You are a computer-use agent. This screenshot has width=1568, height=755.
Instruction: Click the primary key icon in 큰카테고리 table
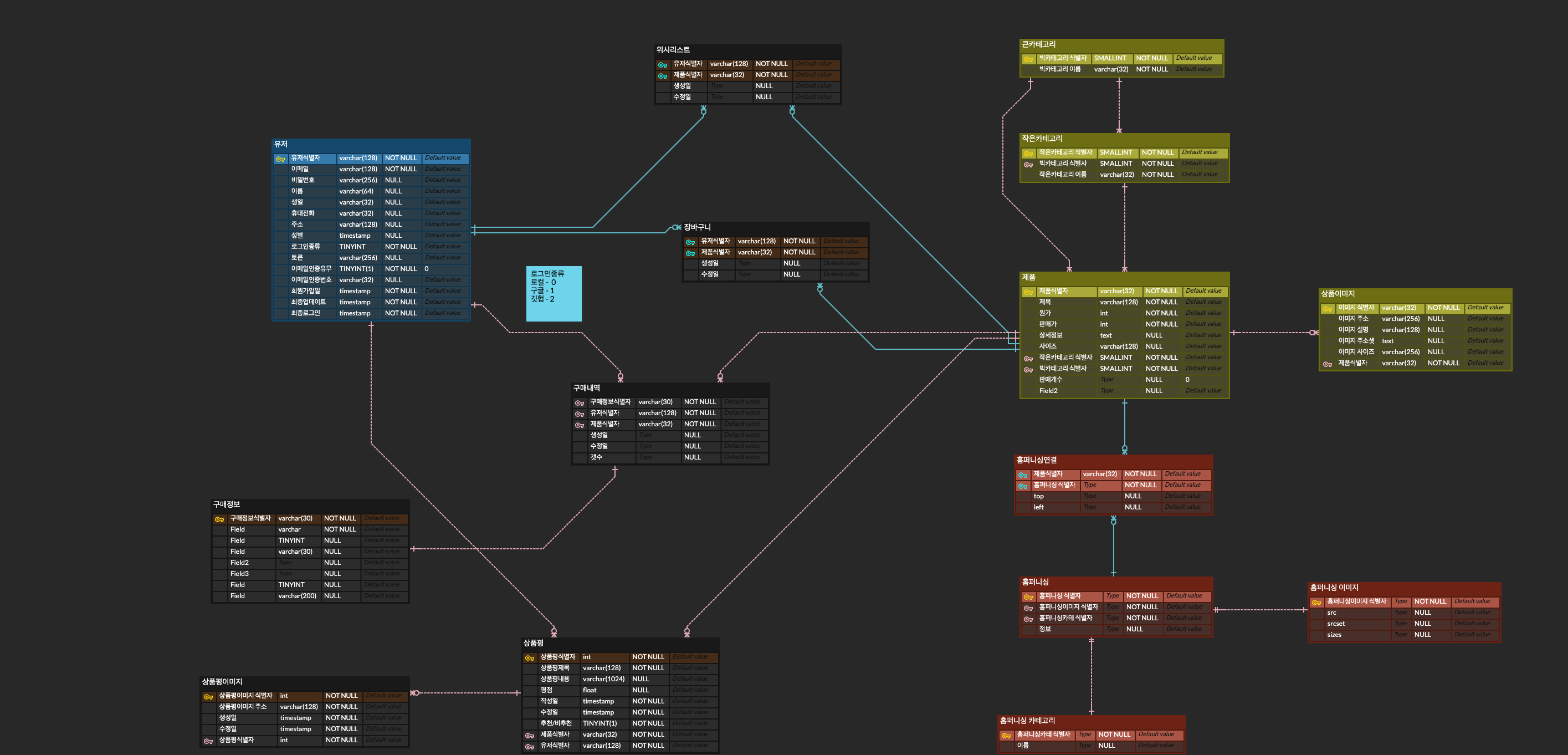[1028, 59]
